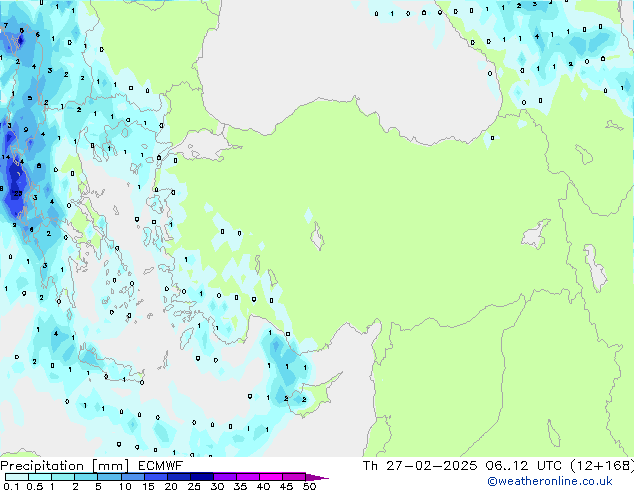
Task: Select the 5–10 mm legend color swatch
Action: coord(109,477)
